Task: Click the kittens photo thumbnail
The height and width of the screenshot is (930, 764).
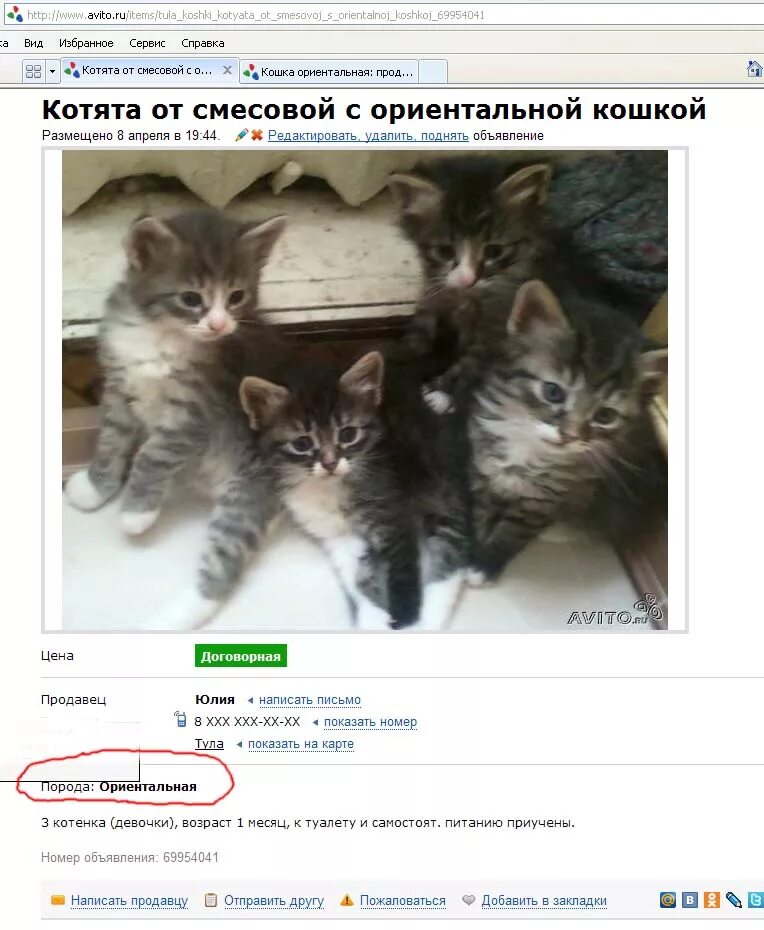Action: 365,390
